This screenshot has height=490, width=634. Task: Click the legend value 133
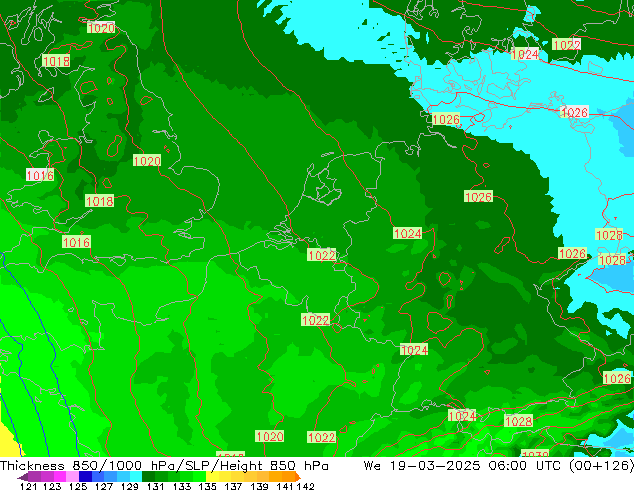(x=182, y=486)
